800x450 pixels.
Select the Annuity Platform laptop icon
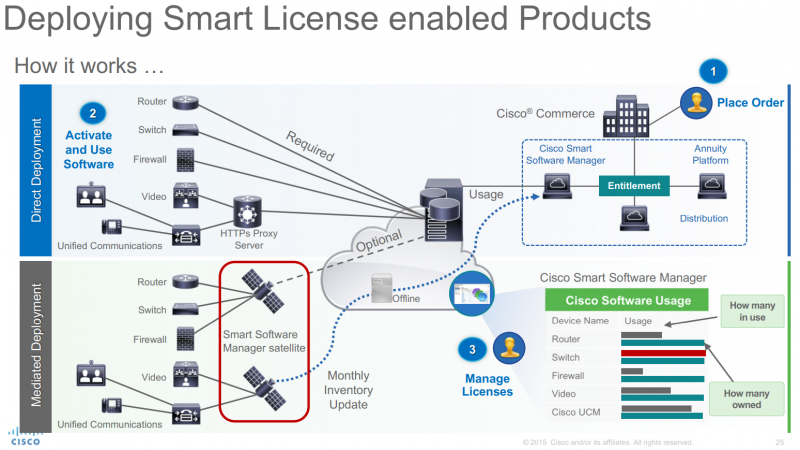point(712,186)
